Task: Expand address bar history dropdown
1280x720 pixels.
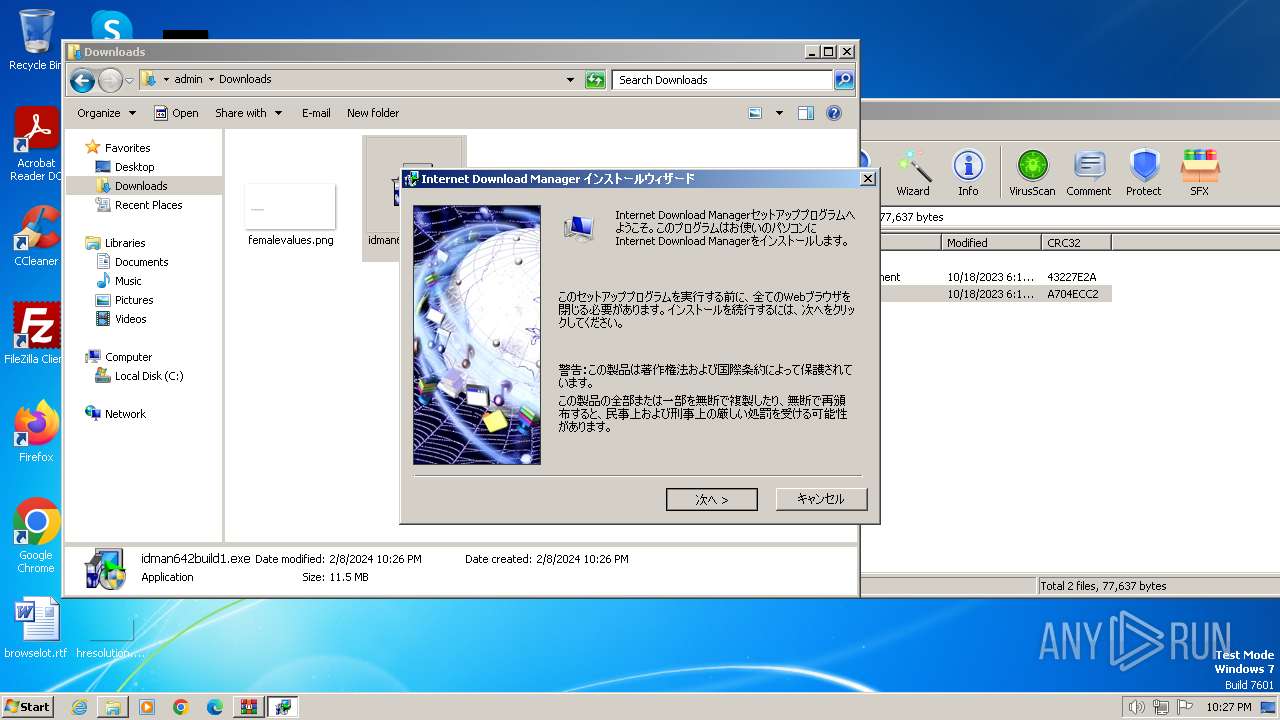Action: [571, 80]
